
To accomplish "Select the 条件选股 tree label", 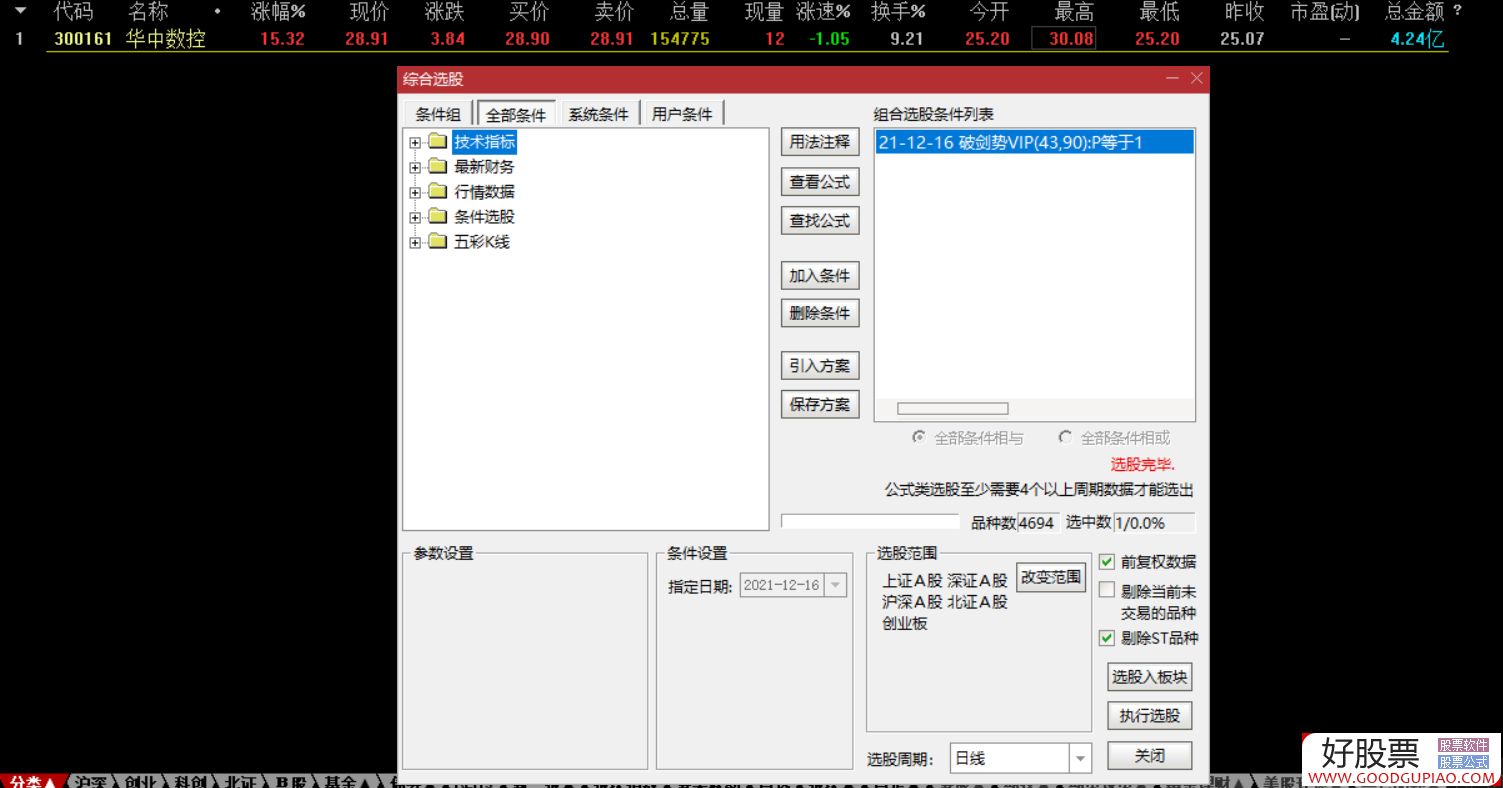I will pyautogui.click(x=484, y=217).
